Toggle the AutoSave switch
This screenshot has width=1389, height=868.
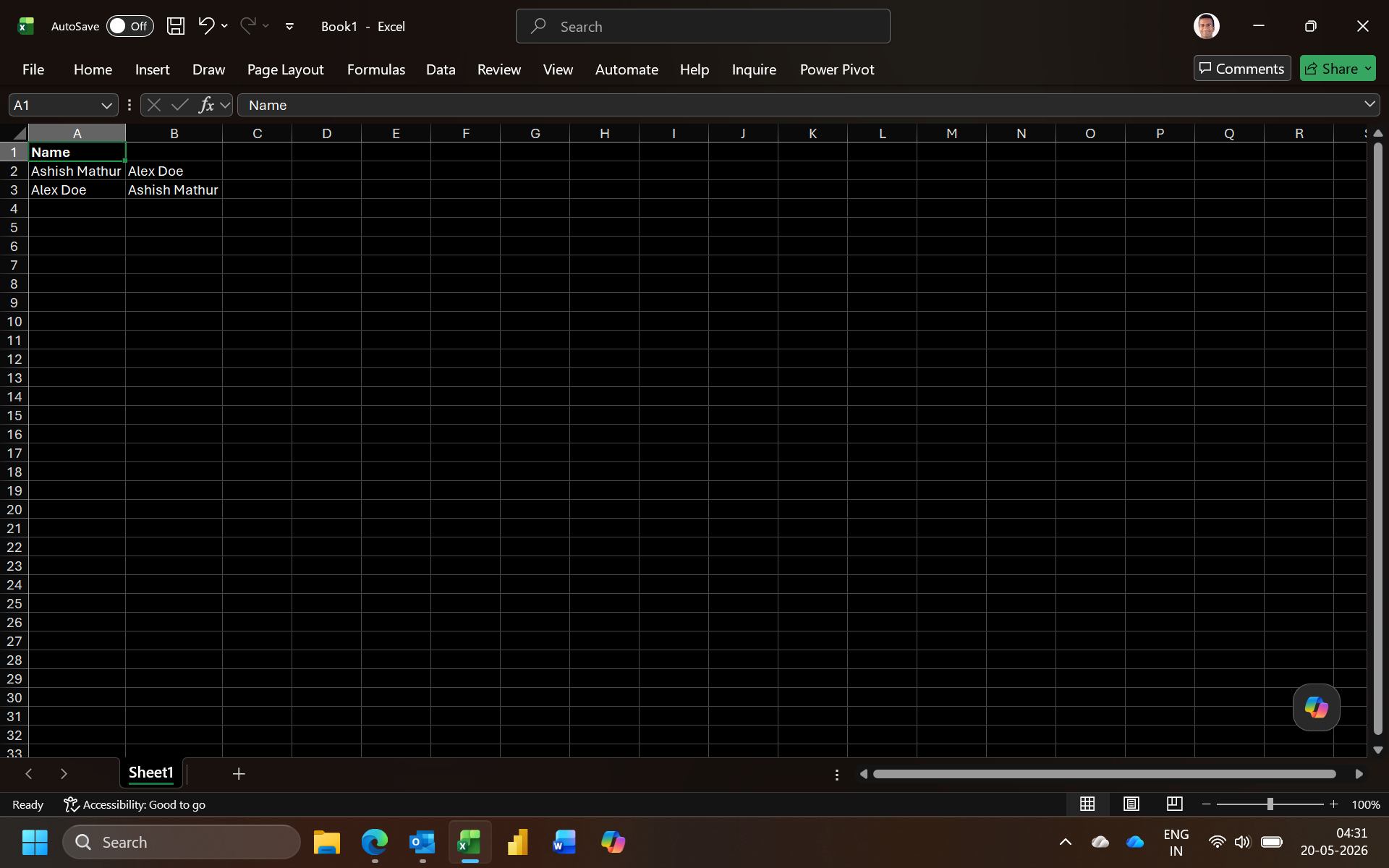[130, 26]
